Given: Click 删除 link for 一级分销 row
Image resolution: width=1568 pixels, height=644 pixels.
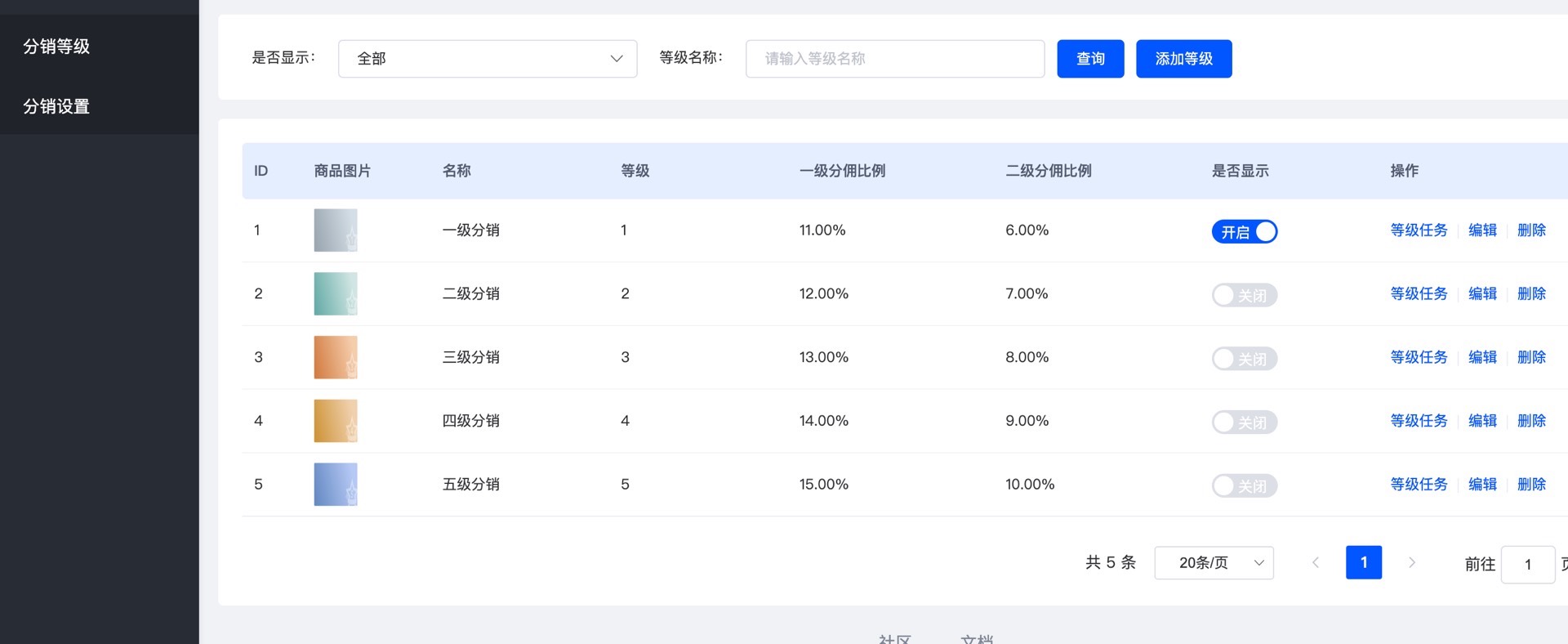Looking at the screenshot, I should coord(1531,230).
